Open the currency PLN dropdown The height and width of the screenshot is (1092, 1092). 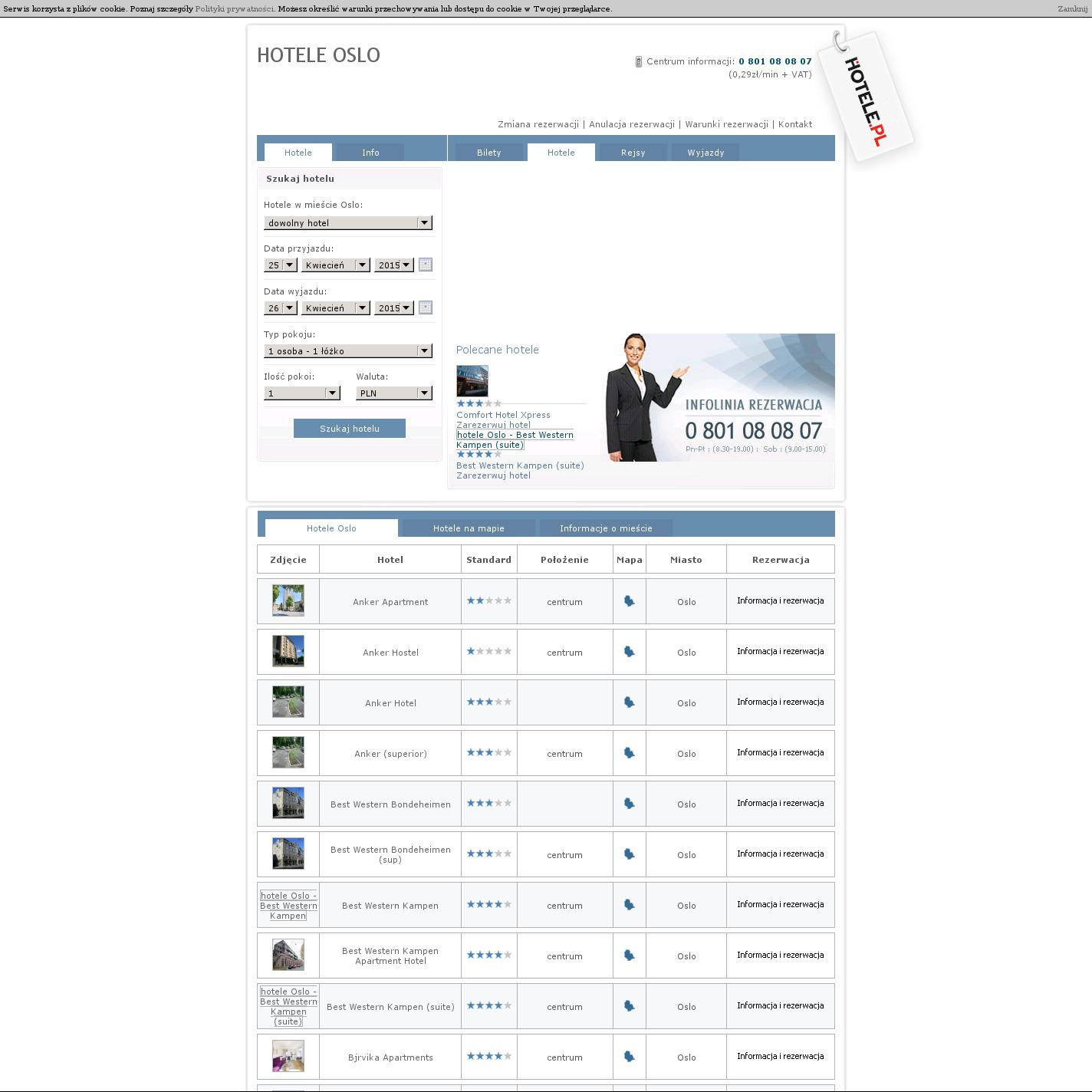pyautogui.click(x=393, y=393)
